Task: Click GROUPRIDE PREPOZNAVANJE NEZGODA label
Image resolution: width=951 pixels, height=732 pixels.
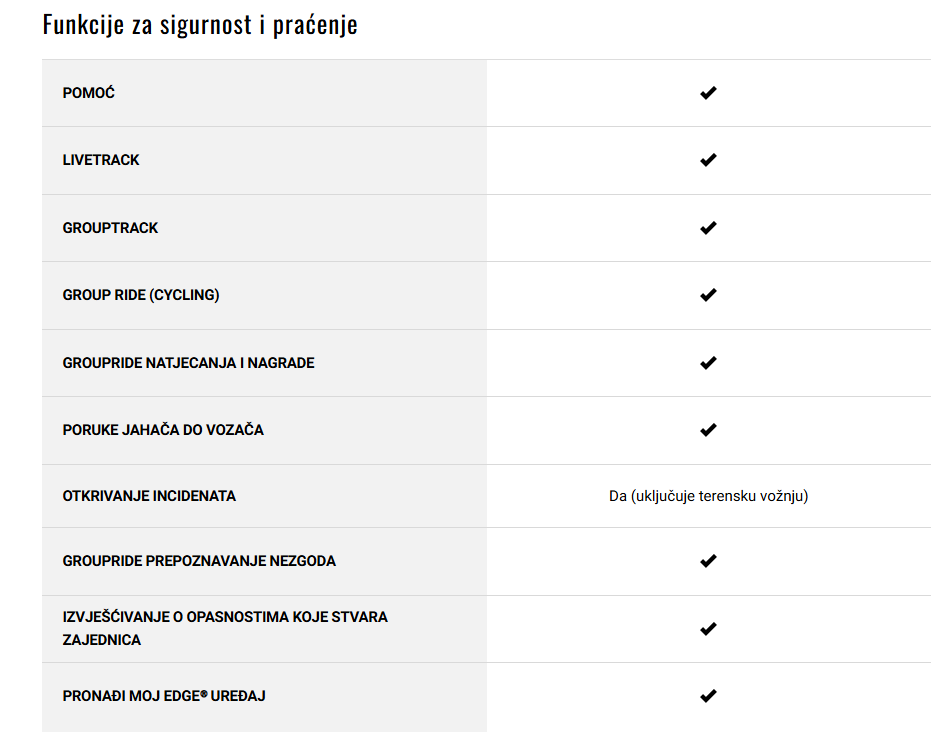Action: [199, 561]
